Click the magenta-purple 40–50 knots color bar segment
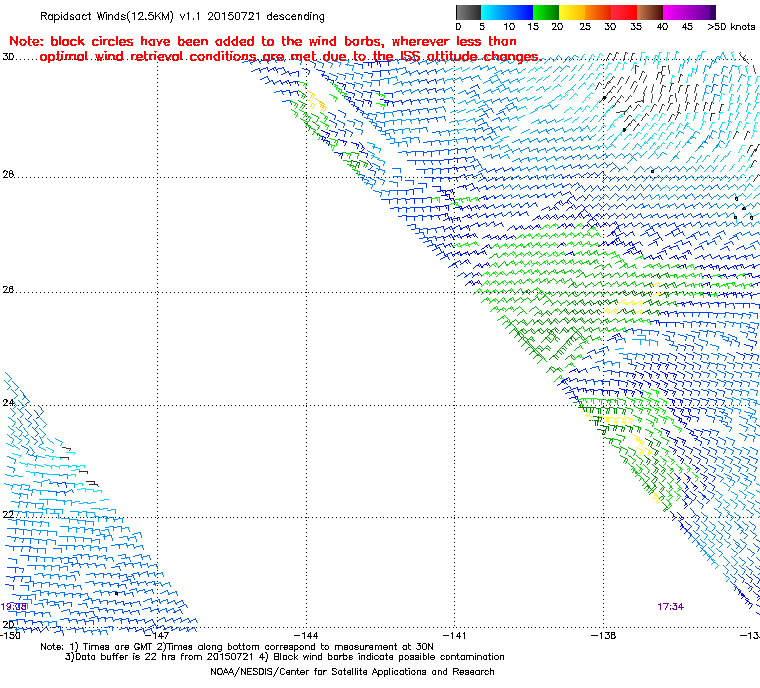760x688 pixels. pos(686,12)
